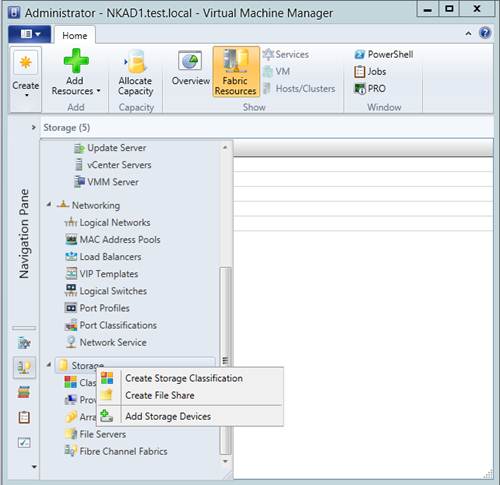Show the Overview view
The image size is (500, 485).
[x=190, y=68]
